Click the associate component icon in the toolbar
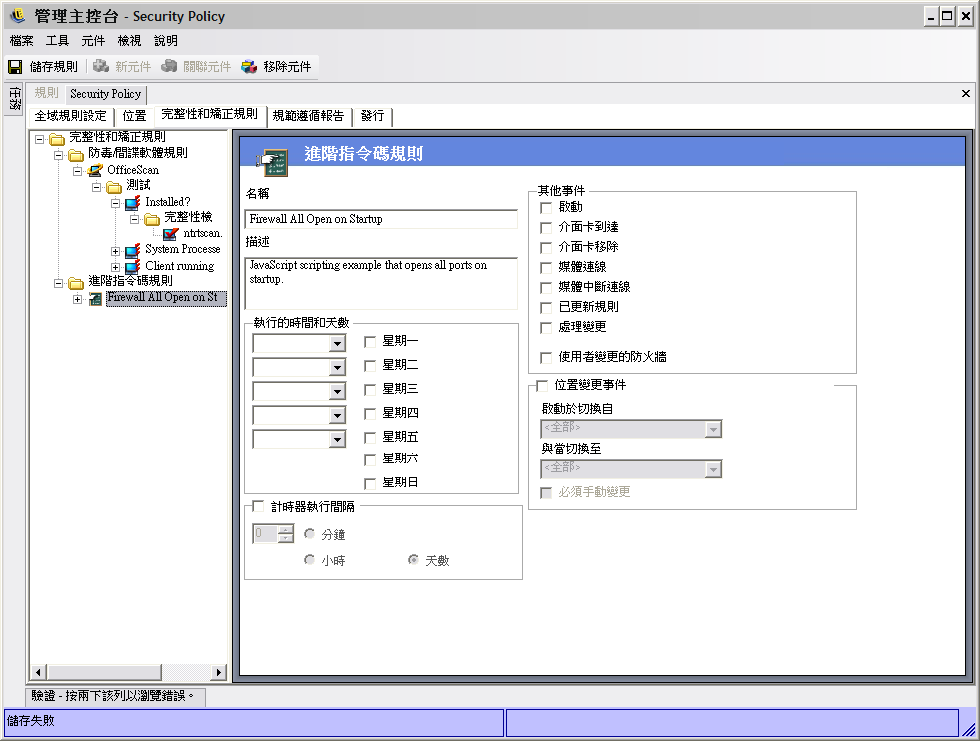Viewport: 980px width, 741px height. tap(169, 66)
